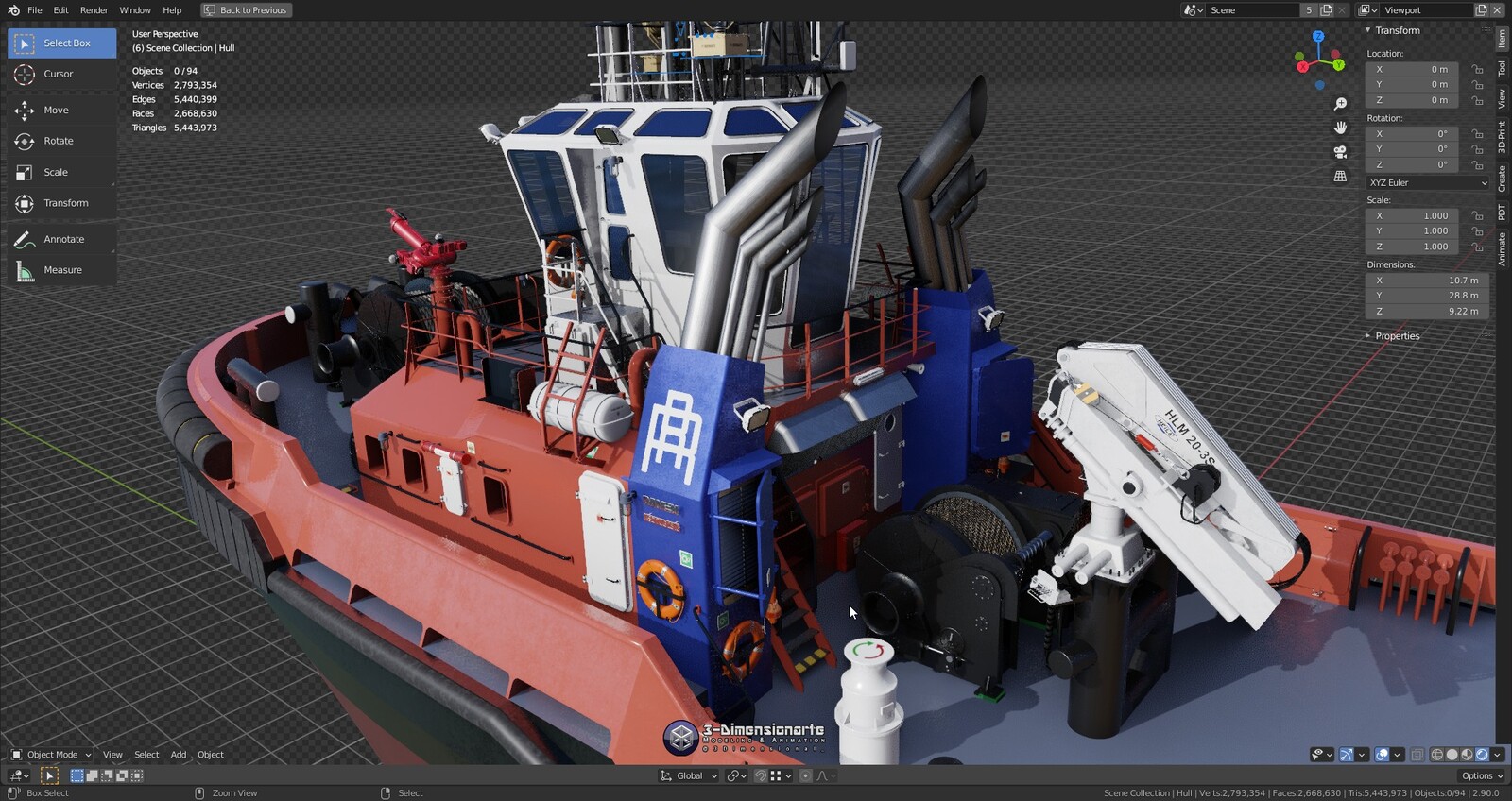Collapse the Transform panel
Image resolution: width=1512 pixels, height=801 pixels.
(1367, 30)
